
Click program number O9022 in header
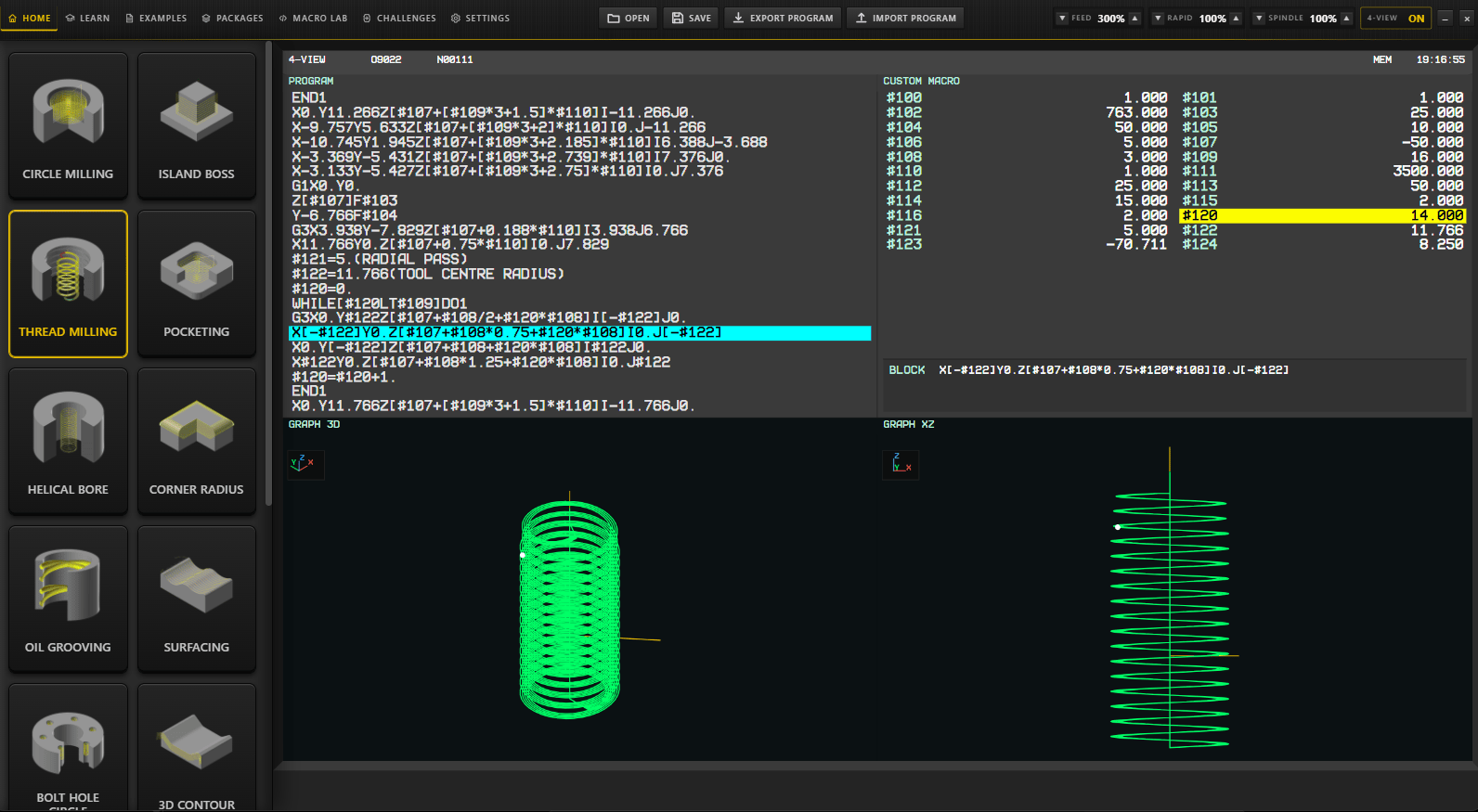[x=386, y=59]
